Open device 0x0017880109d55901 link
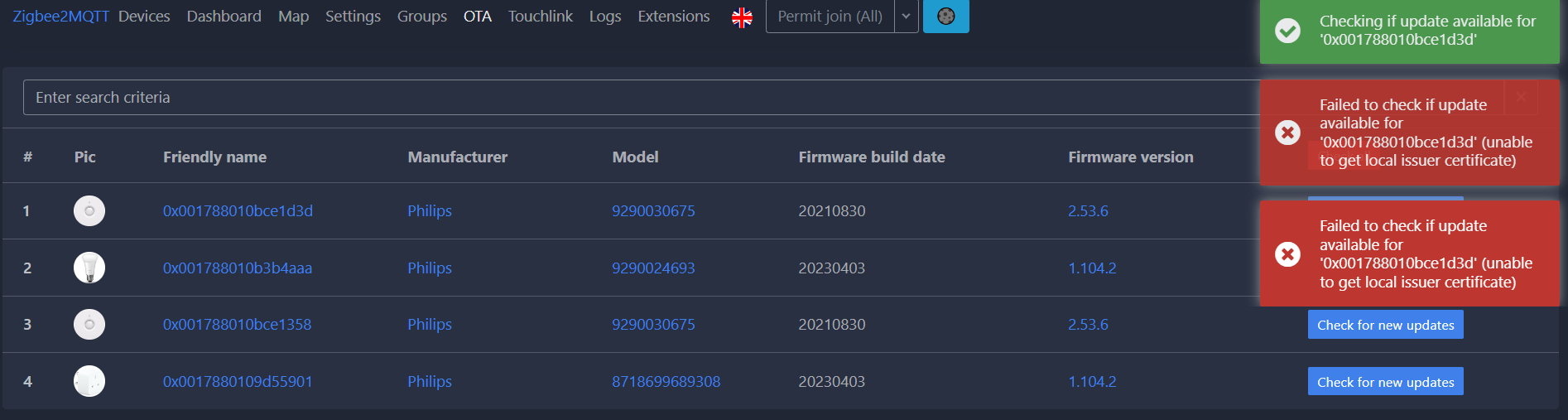The width and height of the screenshot is (1568, 420). click(x=238, y=381)
